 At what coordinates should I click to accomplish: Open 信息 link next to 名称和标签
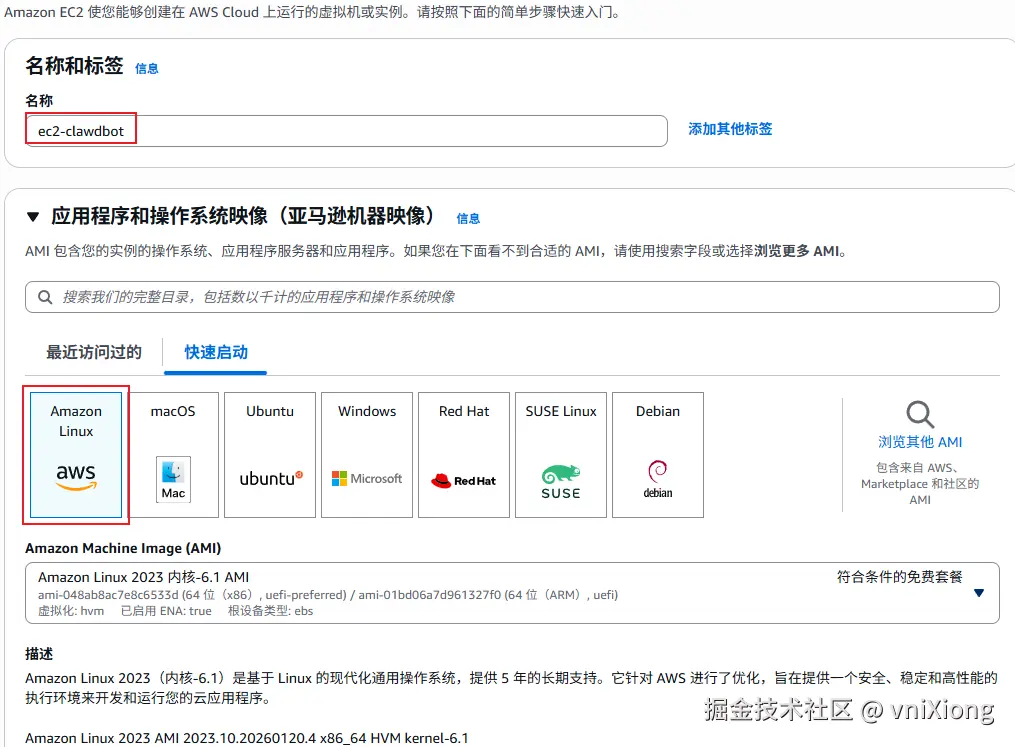146,69
